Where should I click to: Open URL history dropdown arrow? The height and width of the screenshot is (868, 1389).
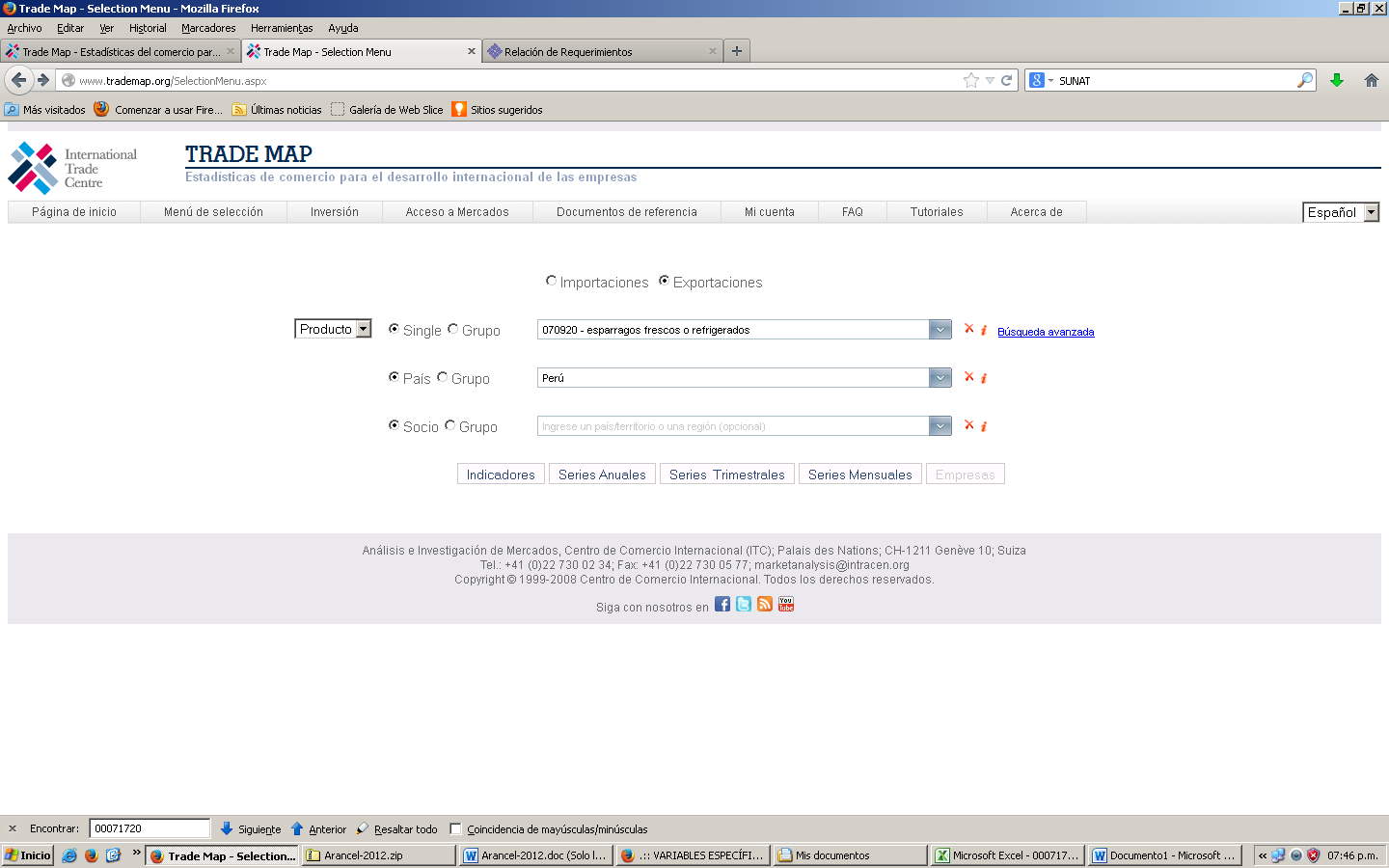[x=990, y=80]
